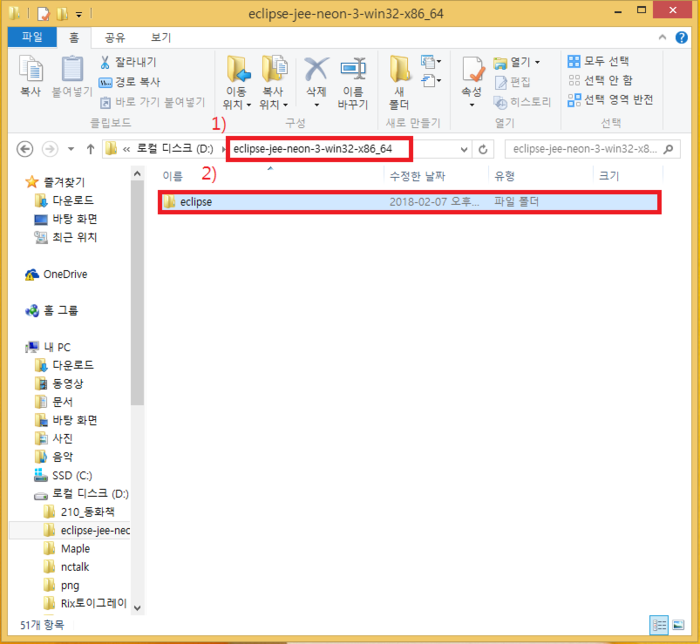
Task: Open the quick access Properties icon in title bar
Action: 43,14
